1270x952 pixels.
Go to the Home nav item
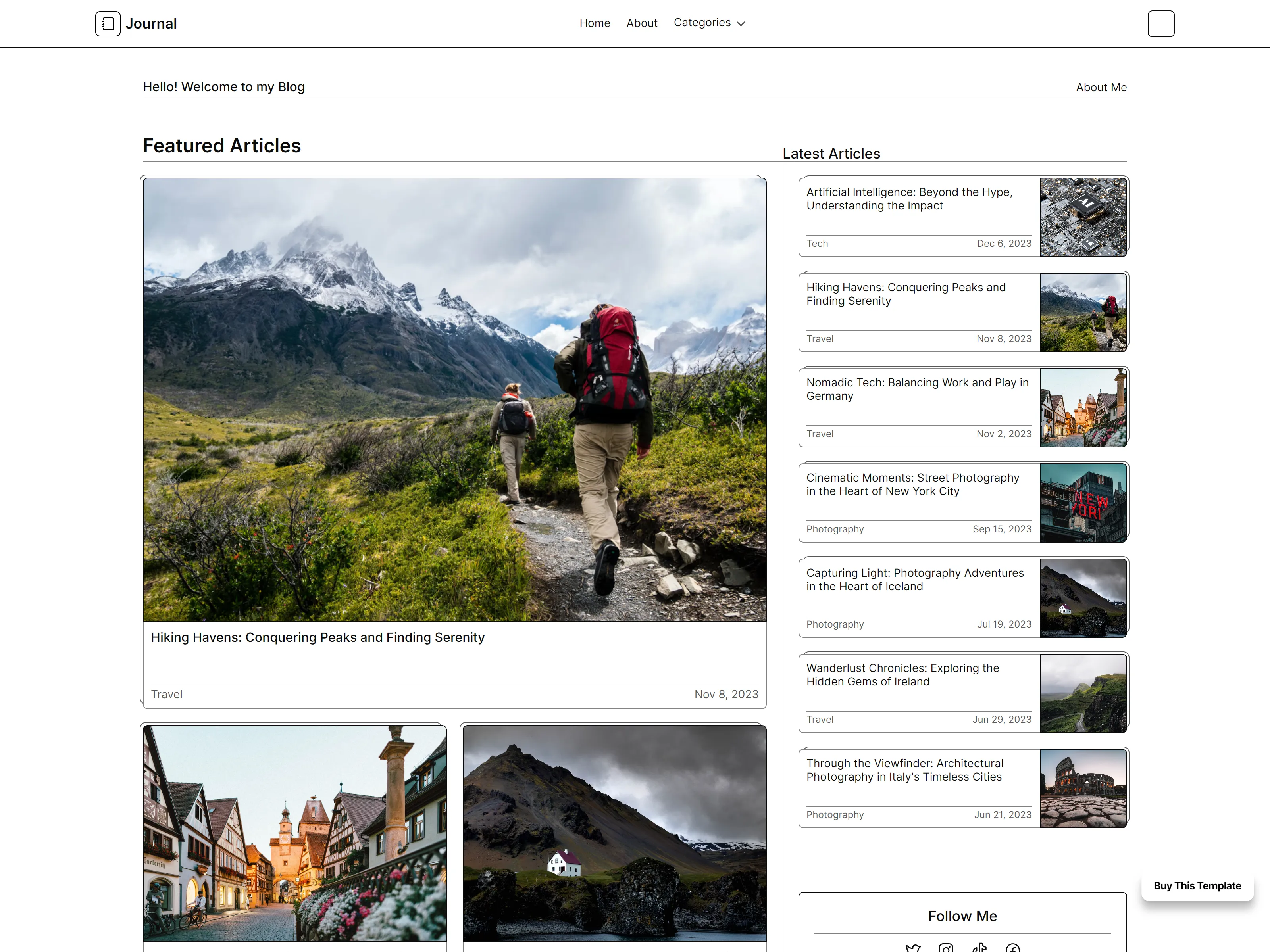[x=595, y=23]
